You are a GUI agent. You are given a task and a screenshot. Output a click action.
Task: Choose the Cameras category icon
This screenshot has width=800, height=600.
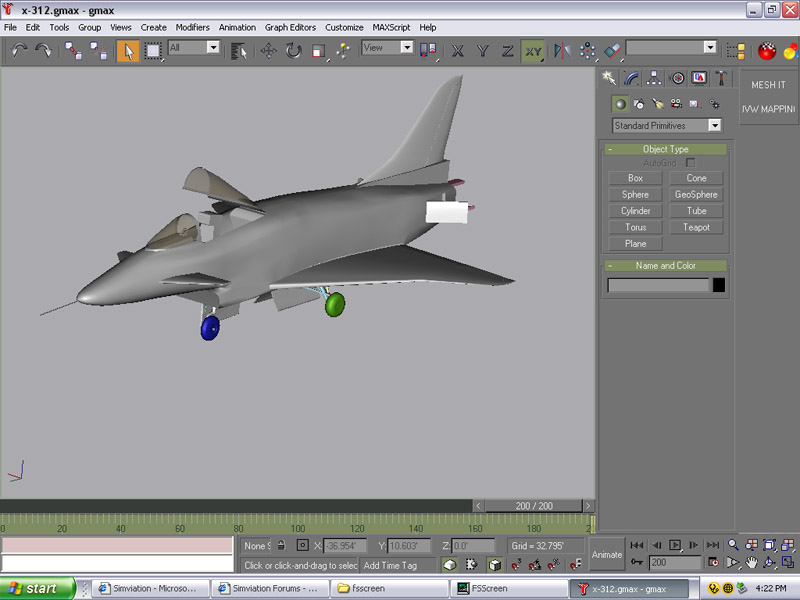pos(676,104)
